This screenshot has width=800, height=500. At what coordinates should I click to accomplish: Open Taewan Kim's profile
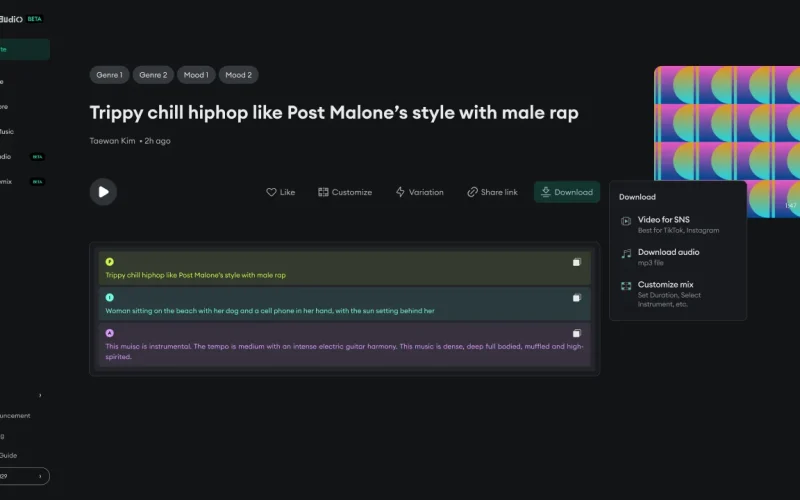pos(112,141)
